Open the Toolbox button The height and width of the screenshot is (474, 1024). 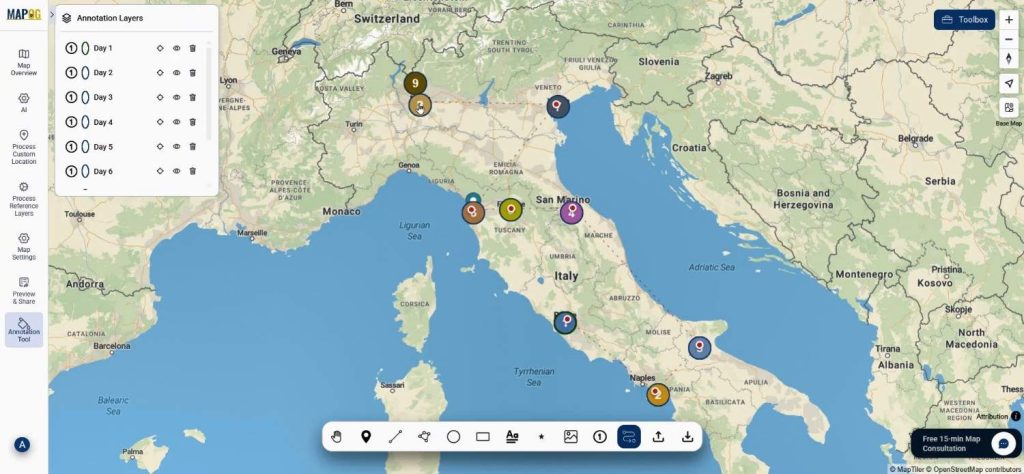tap(964, 20)
